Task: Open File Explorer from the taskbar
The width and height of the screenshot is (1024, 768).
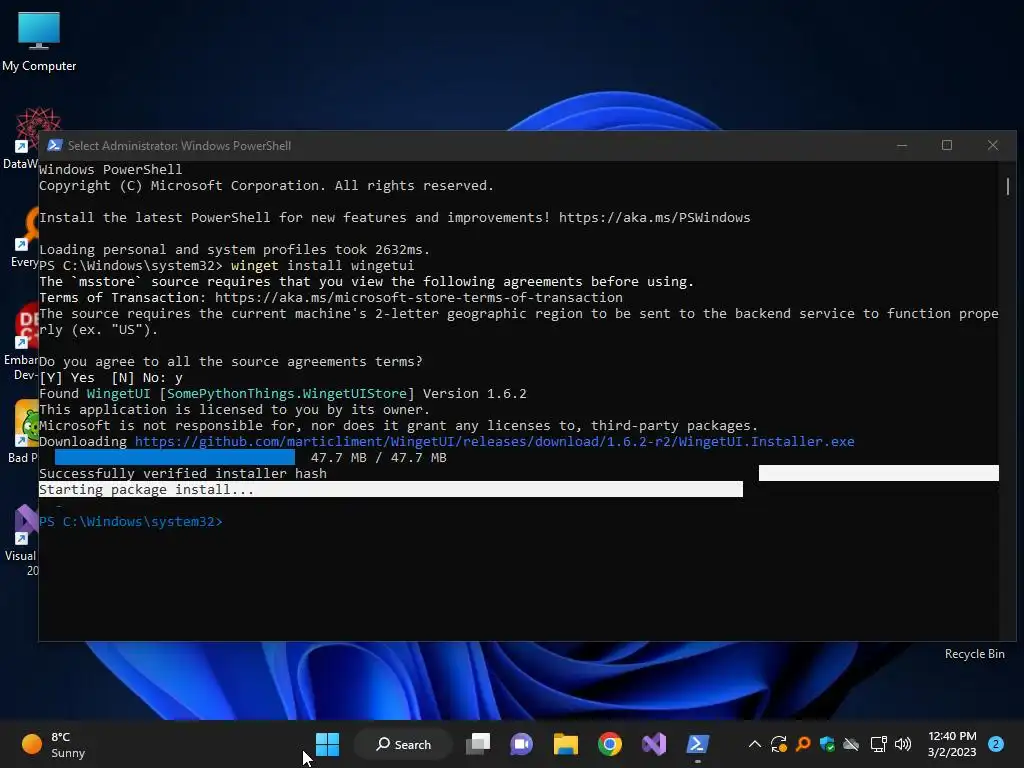Action: 566,744
